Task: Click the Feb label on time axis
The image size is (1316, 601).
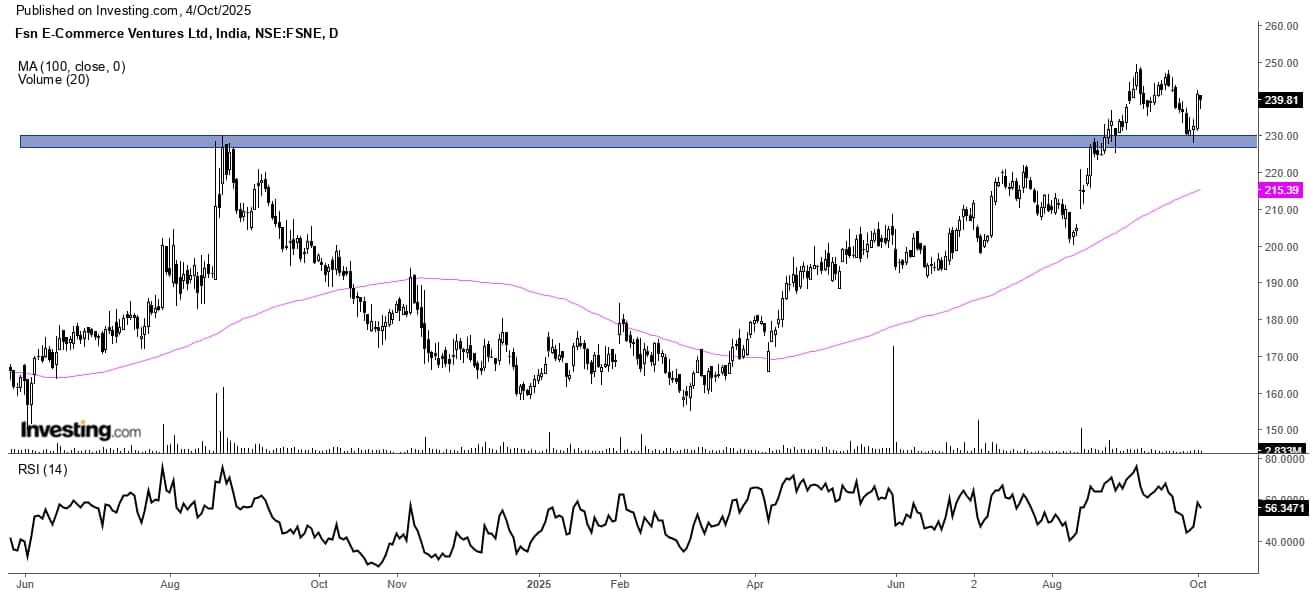Action: tap(619, 581)
